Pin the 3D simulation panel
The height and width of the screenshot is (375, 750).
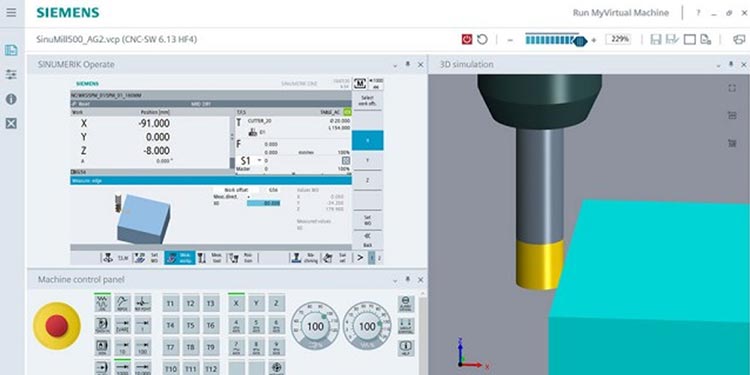[731, 64]
